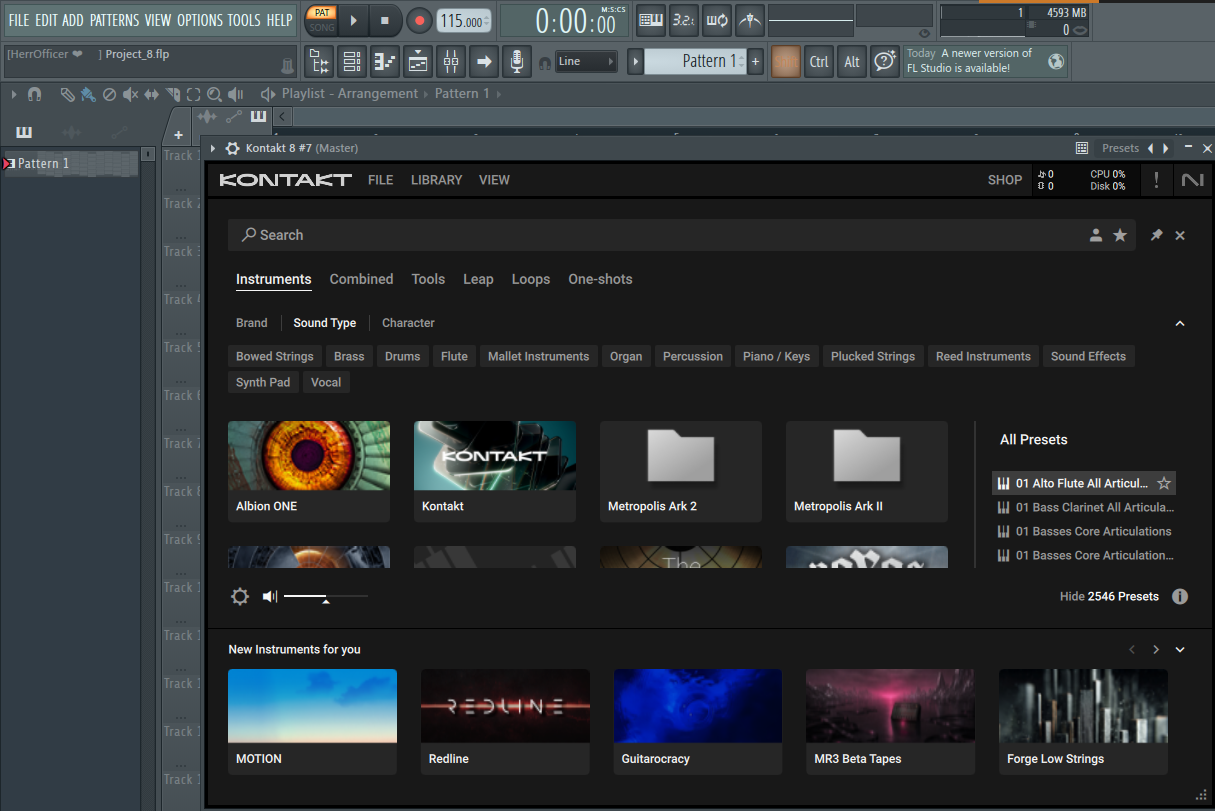The image size is (1215, 811).
Task: Select the Playback speaker tool in Playlist
Action: tap(236, 94)
